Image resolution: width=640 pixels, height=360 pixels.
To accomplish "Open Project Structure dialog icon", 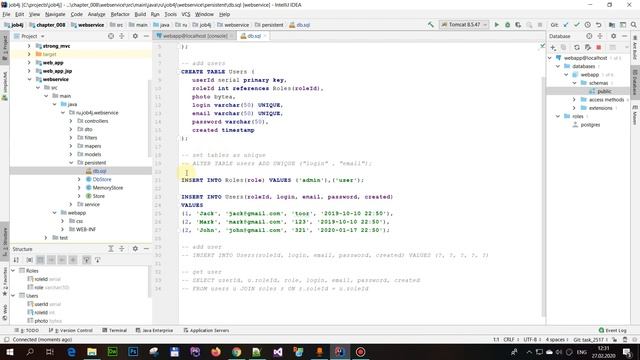I will (x=612, y=25).
